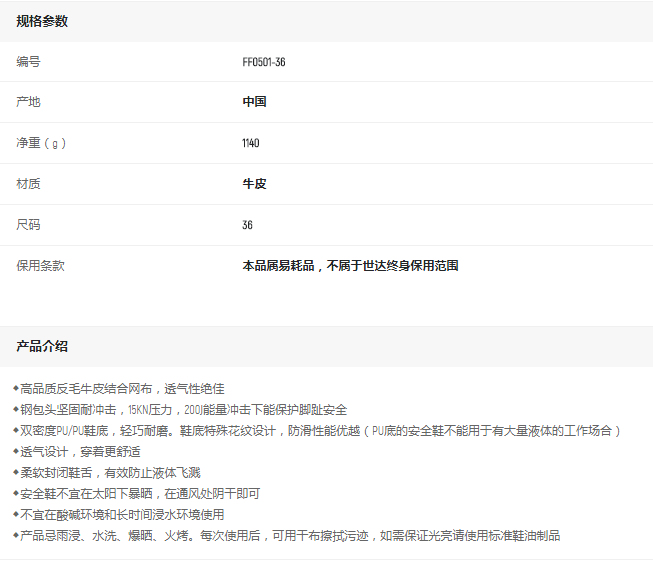Click the 净重（g）row label
This screenshot has height=583, width=653.
point(41,143)
